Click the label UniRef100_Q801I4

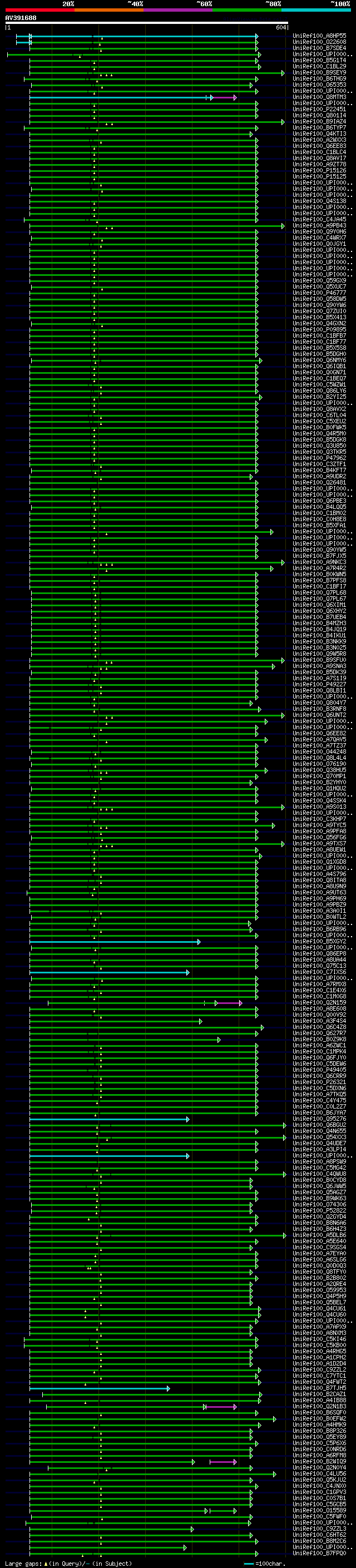tap(319, 115)
